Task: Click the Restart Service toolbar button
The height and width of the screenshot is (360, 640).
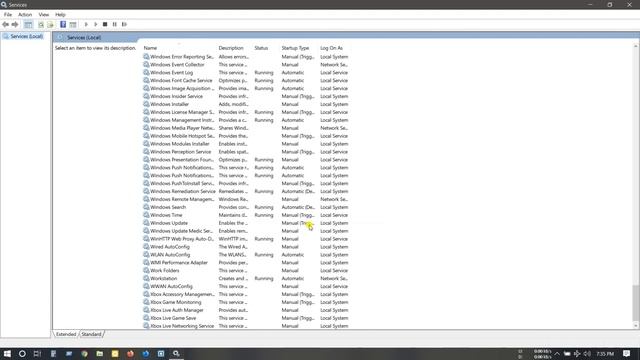Action: (x=124, y=24)
